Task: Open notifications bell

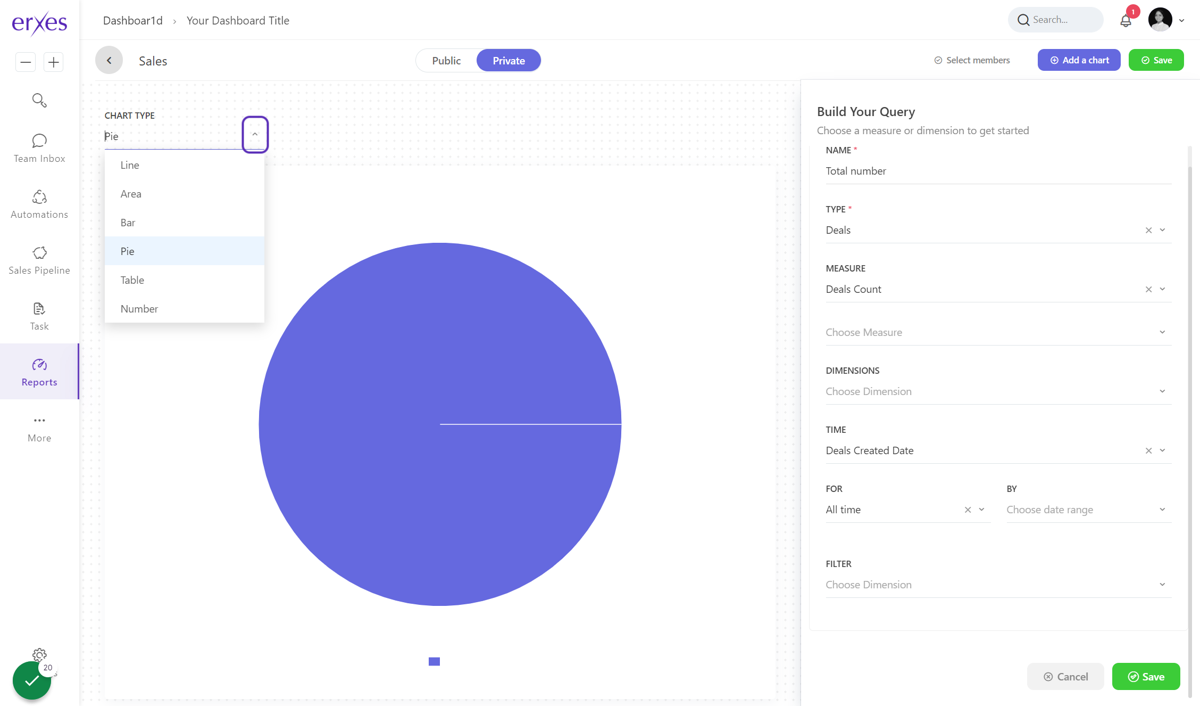Action: 1126,20
